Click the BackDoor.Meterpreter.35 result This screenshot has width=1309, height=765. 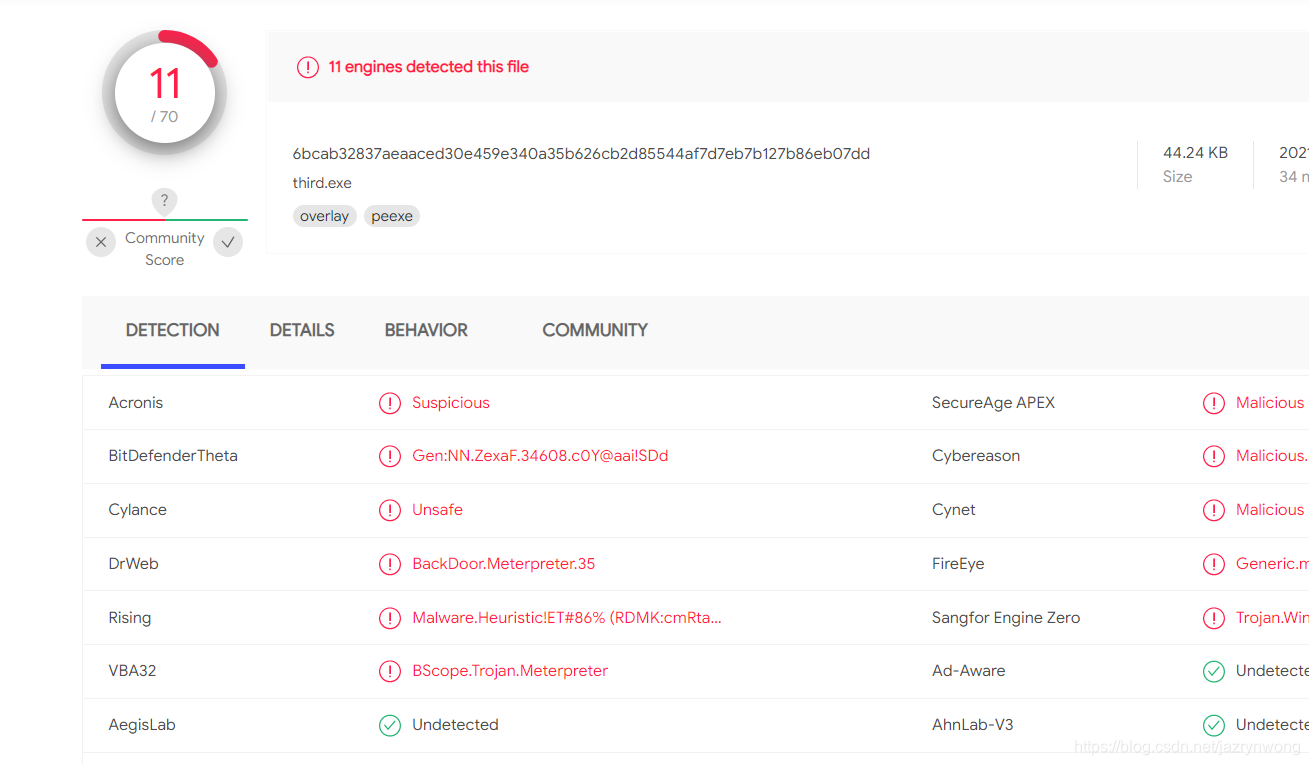pyautogui.click(x=504, y=564)
